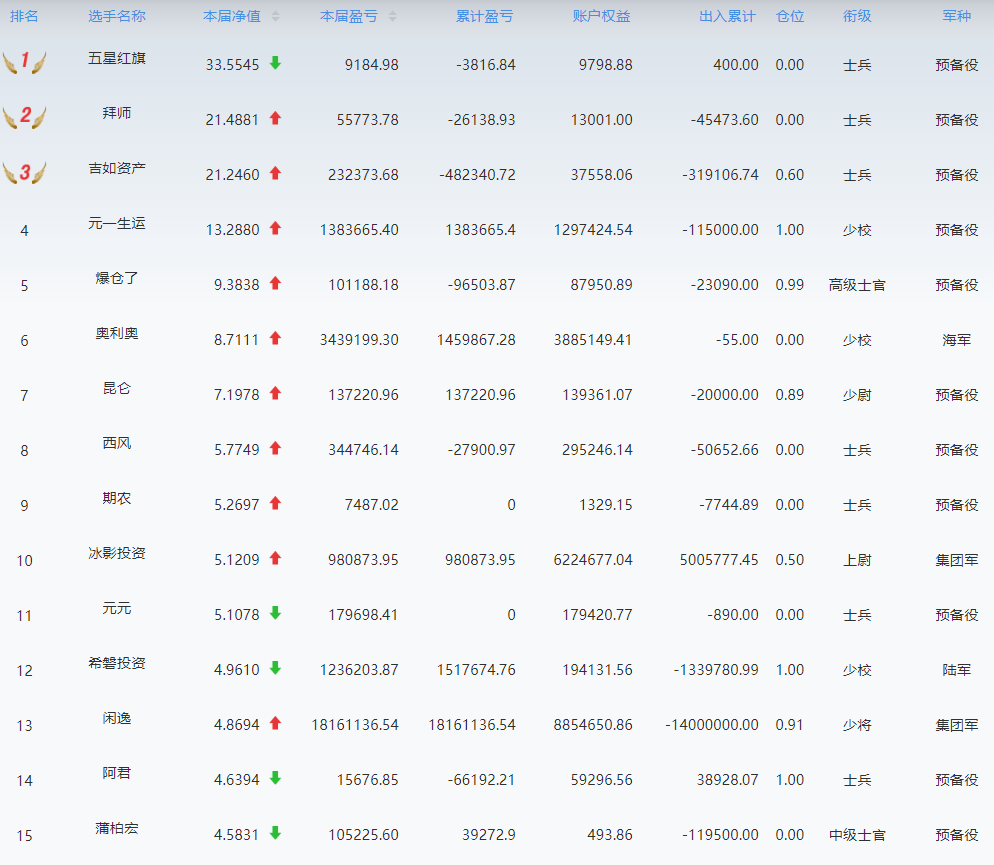This screenshot has height=865, width=994.
Task: Select the 上尉 rank cell
Action: [x=857, y=560]
